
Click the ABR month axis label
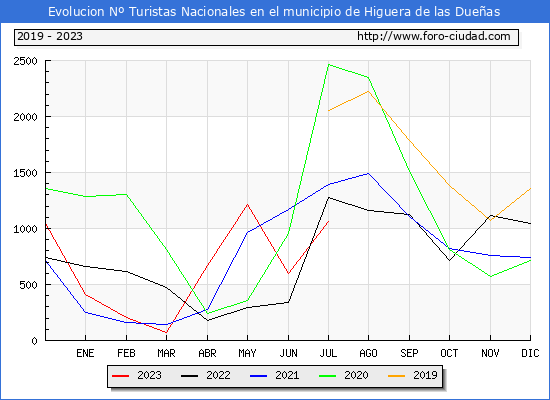(x=207, y=353)
